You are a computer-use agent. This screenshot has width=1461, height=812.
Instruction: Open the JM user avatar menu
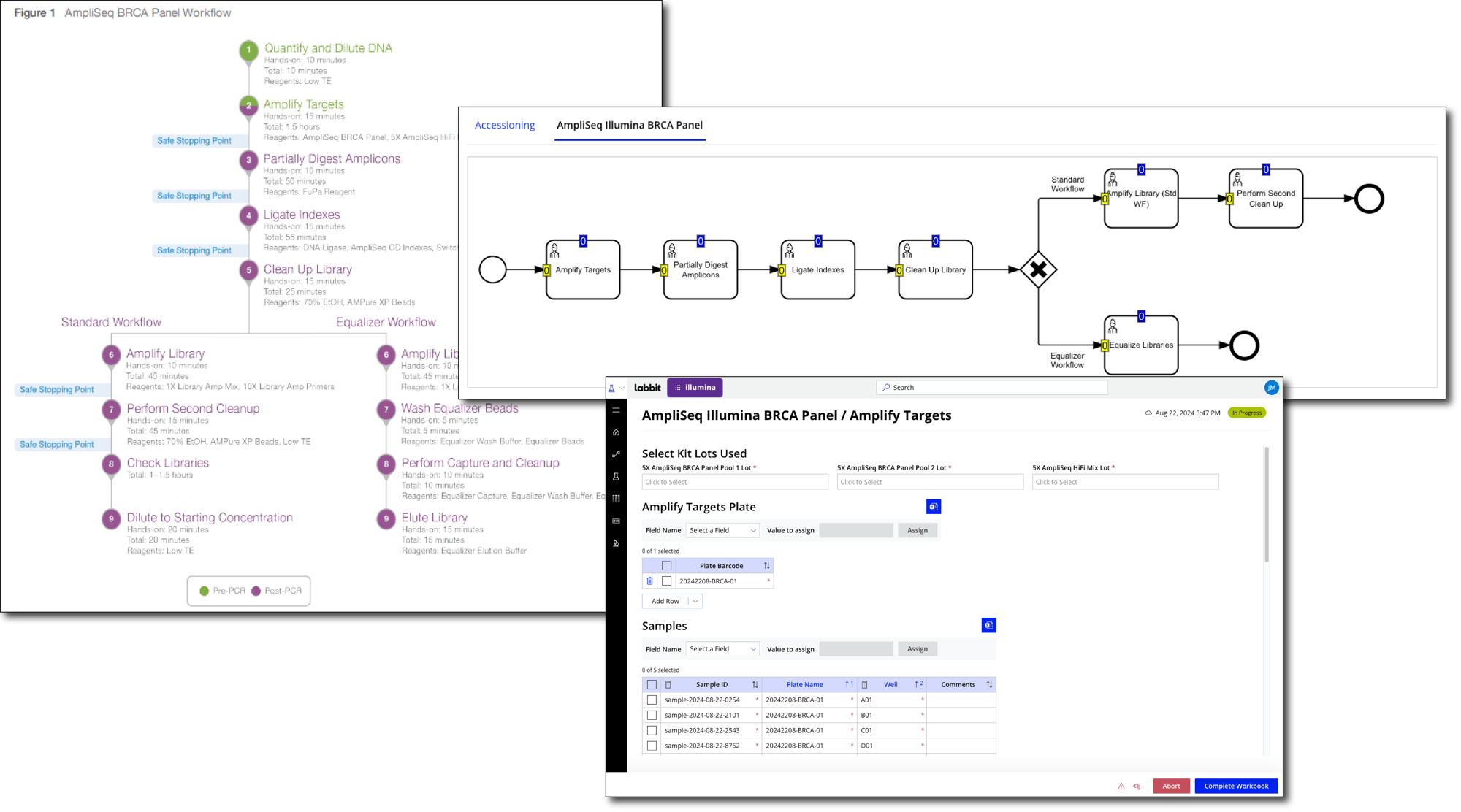coord(1271,388)
